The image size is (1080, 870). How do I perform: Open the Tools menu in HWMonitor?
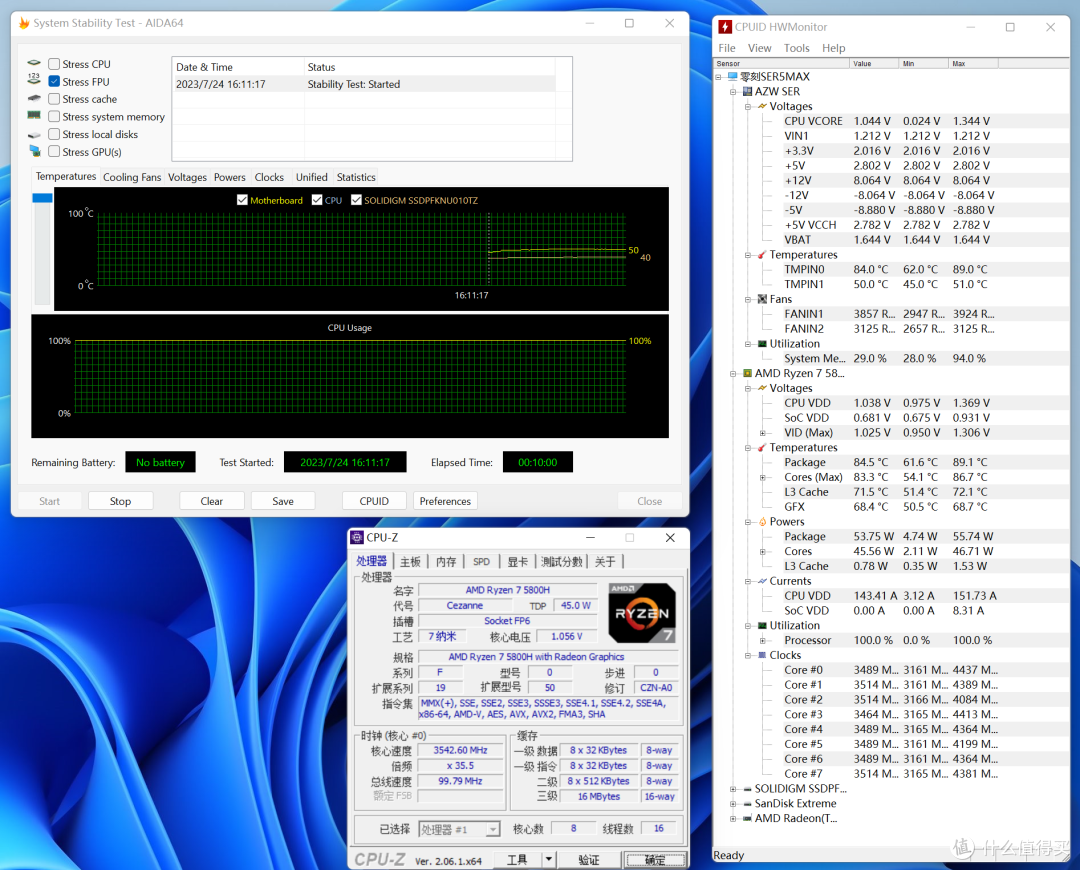[x=796, y=48]
